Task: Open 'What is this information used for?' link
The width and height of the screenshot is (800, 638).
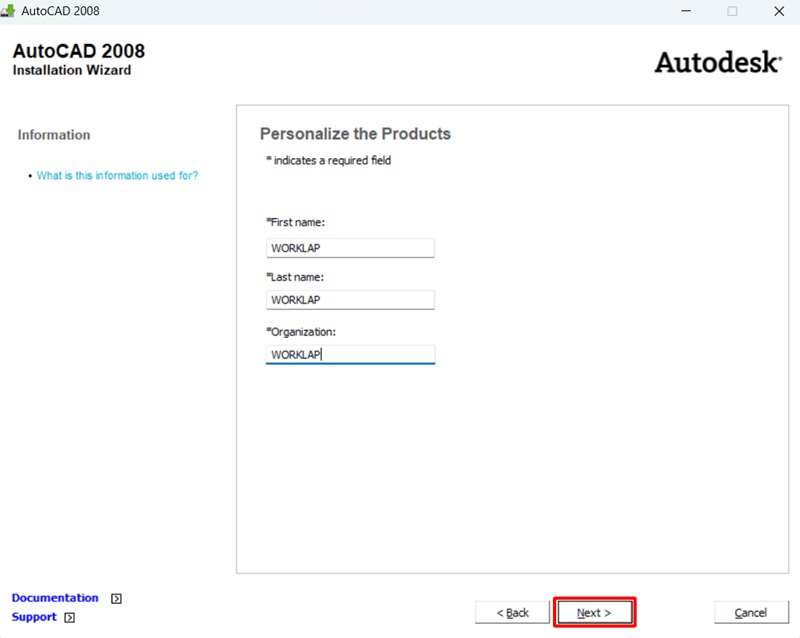Action: pos(117,176)
